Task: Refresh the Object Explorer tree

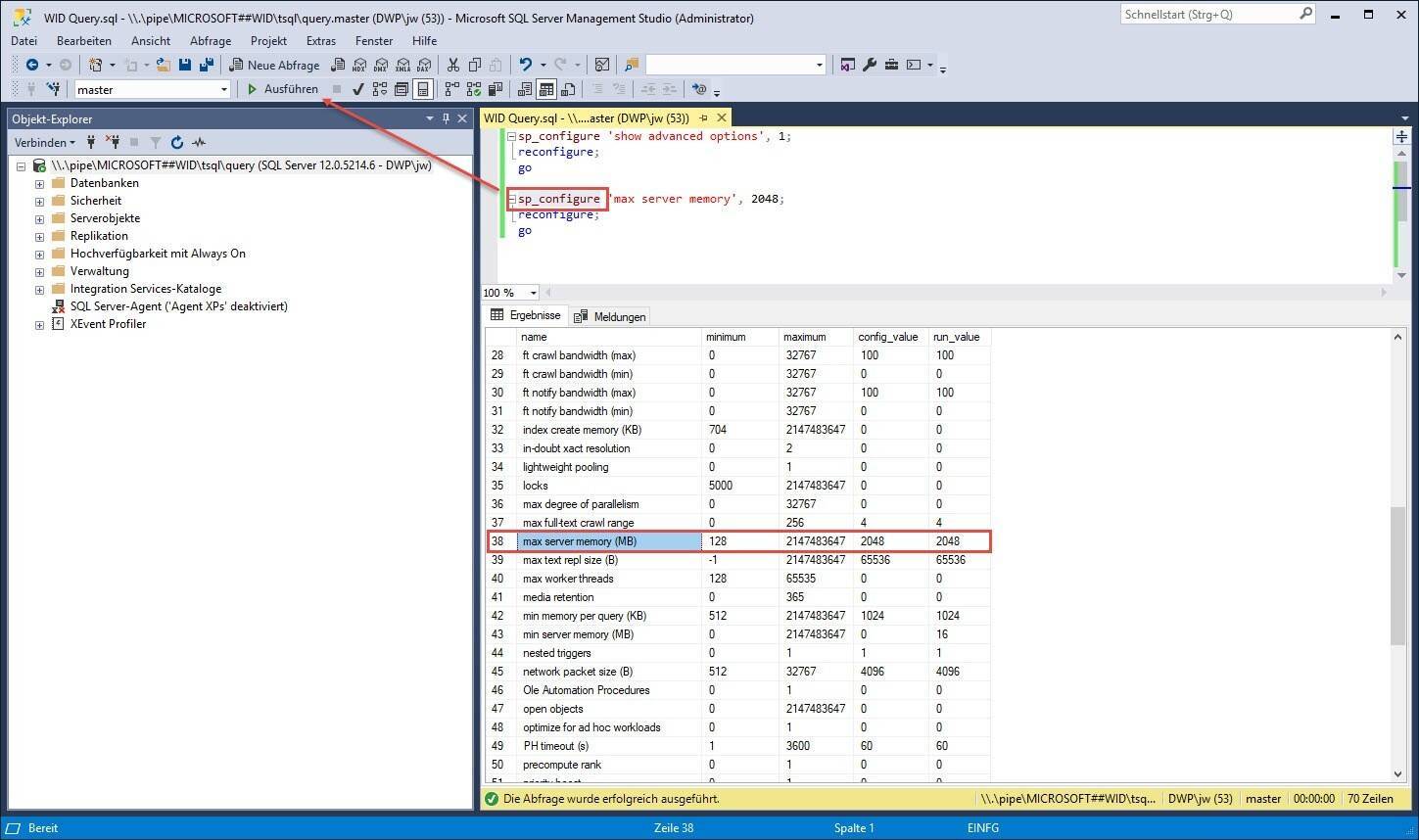Action: pos(177,142)
